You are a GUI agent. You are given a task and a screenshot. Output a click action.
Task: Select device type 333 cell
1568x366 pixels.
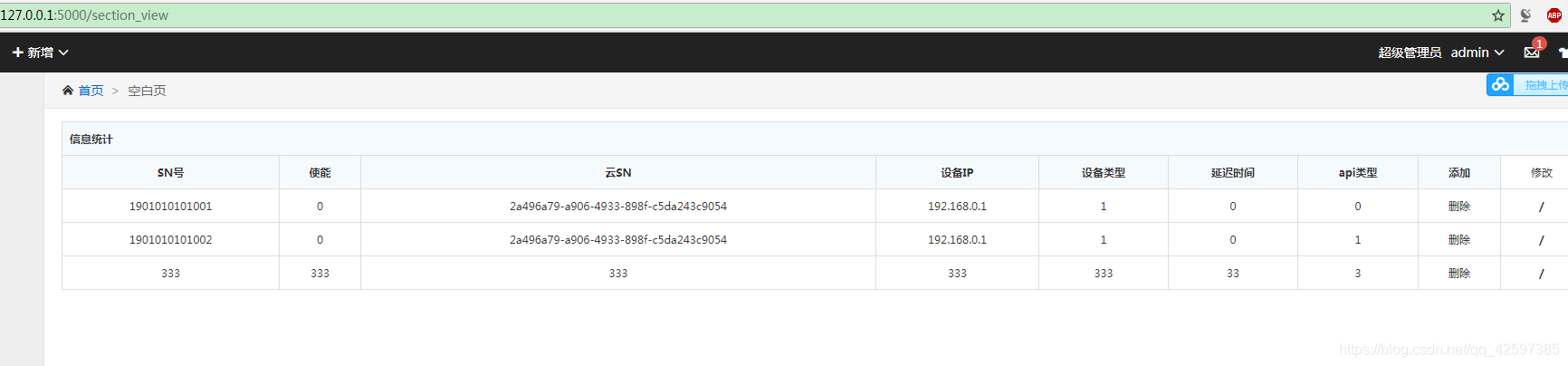[x=1104, y=273]
